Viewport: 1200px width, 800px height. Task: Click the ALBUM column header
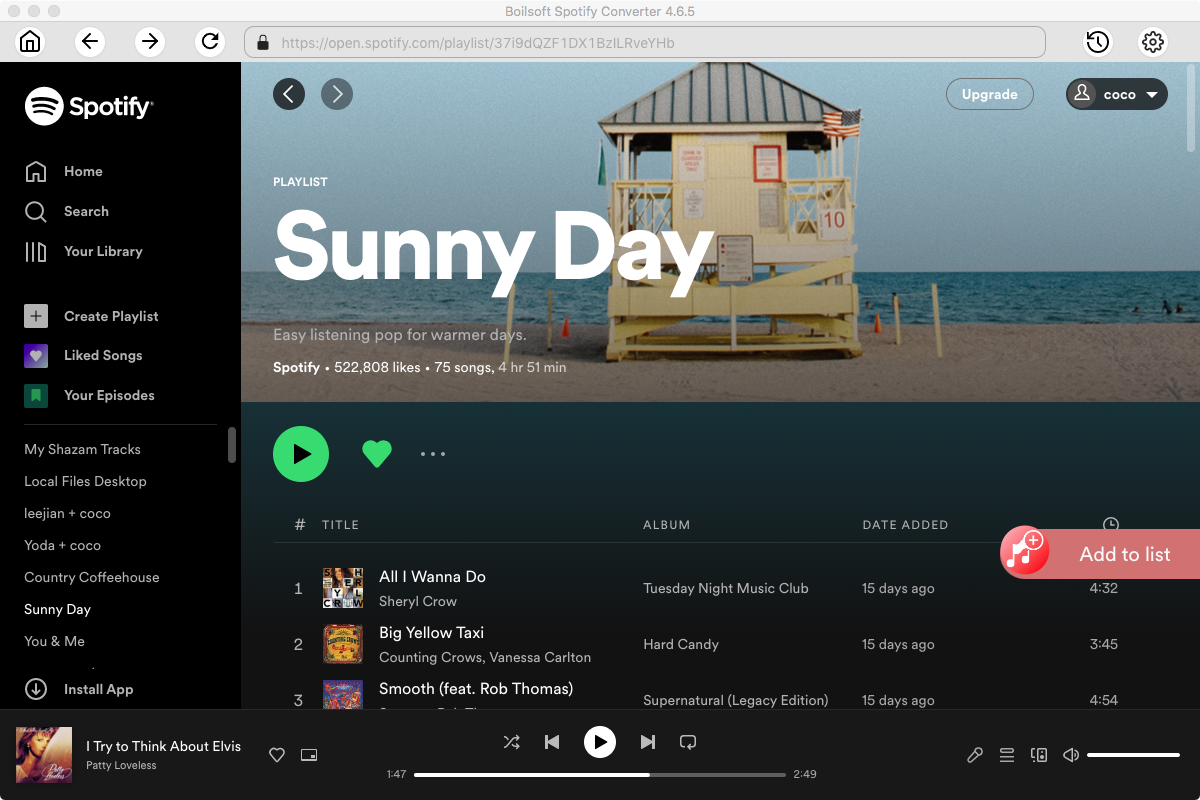pos(667,525)
